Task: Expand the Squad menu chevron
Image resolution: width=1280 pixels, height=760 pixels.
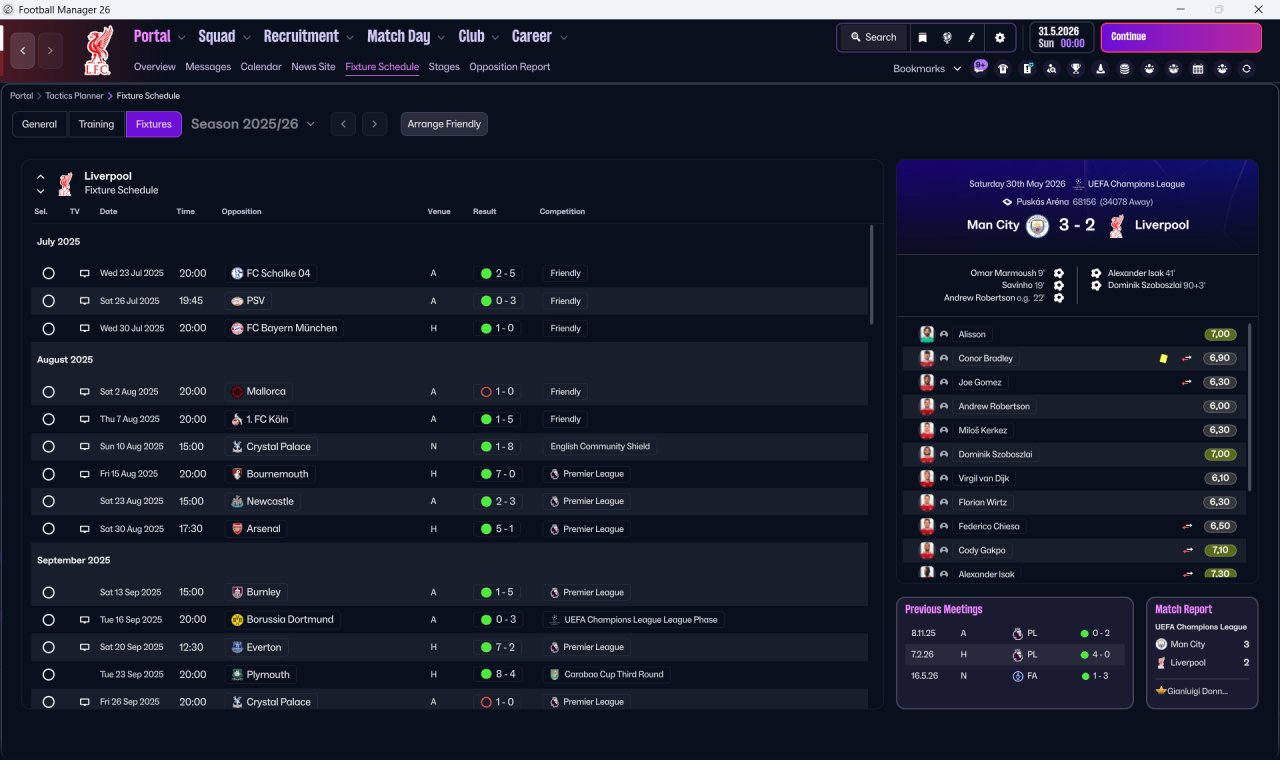Action: 246,38
